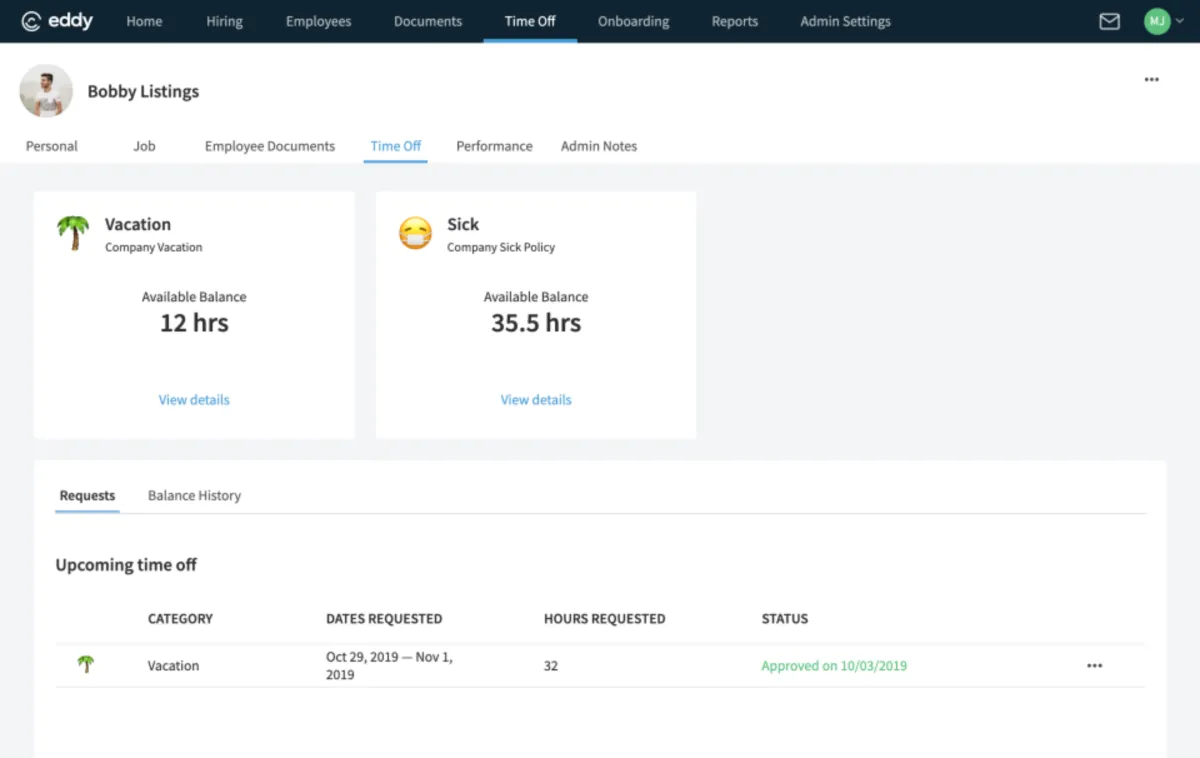This screenshot has width=1200, height=758.
Task: Click the palm tree icon on Vacation card
Action: tap(73, 233)
